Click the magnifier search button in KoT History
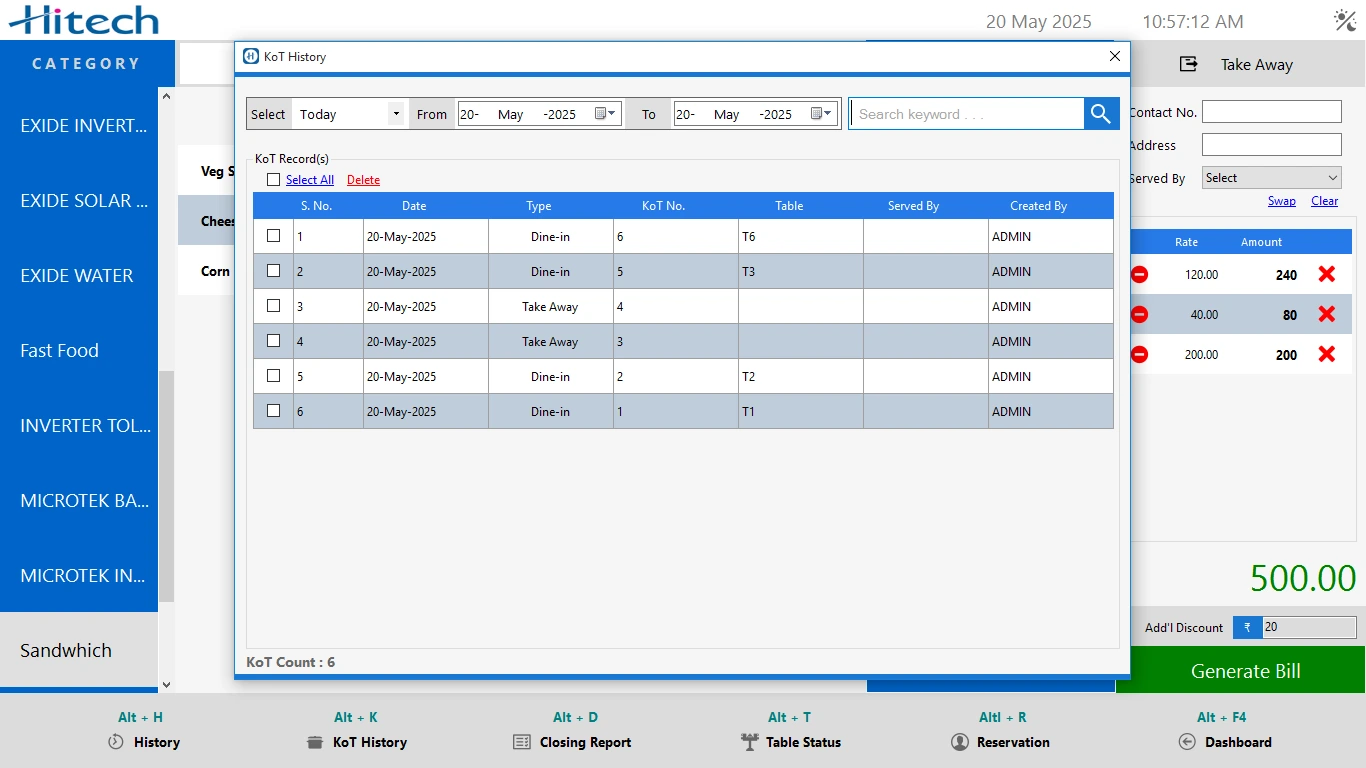The image size is (1366, 768). point(1101,114)
